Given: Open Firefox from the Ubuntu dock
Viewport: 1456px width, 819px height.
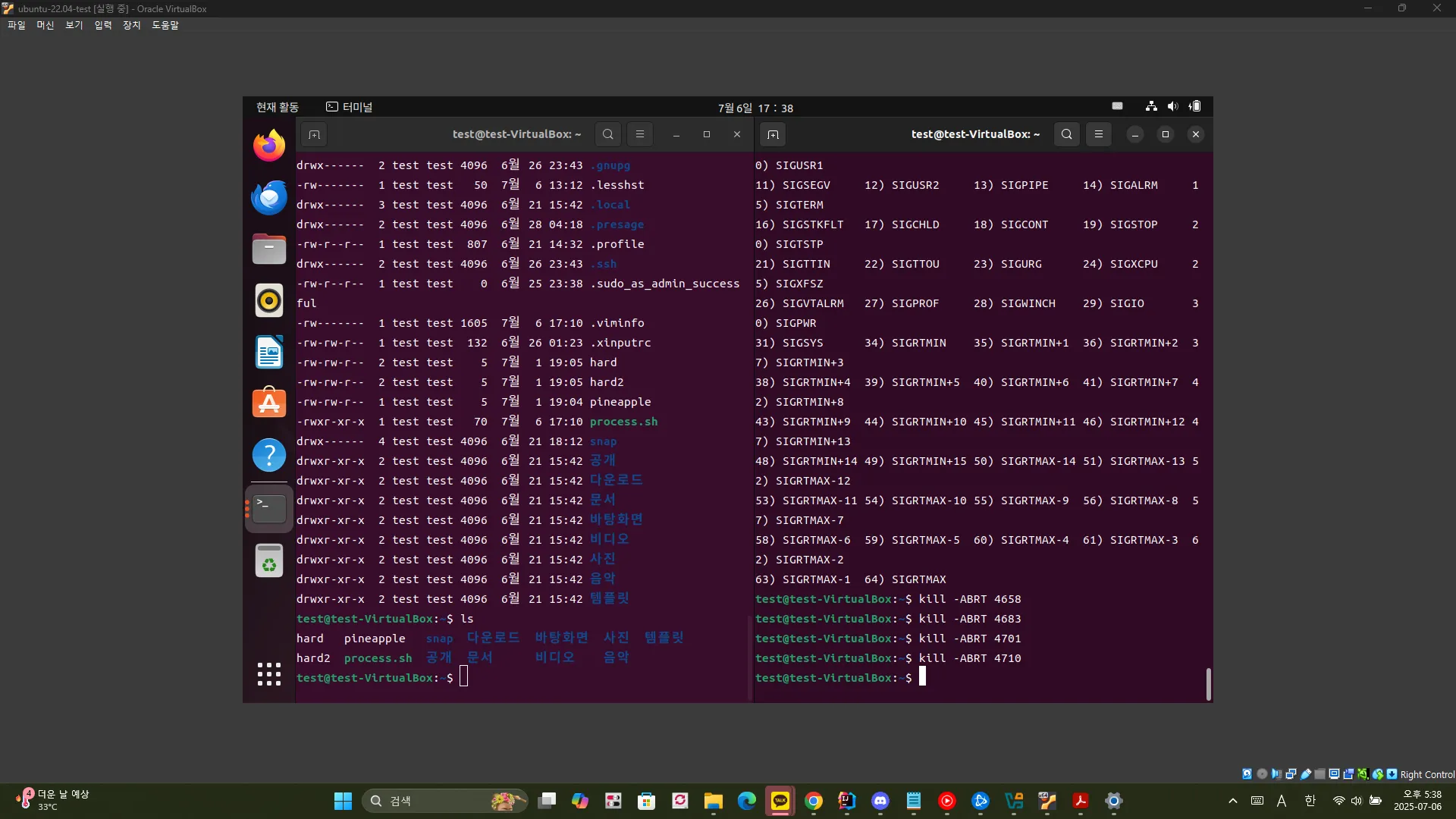Looking at the screenshot, I should (x=269, y=145).
